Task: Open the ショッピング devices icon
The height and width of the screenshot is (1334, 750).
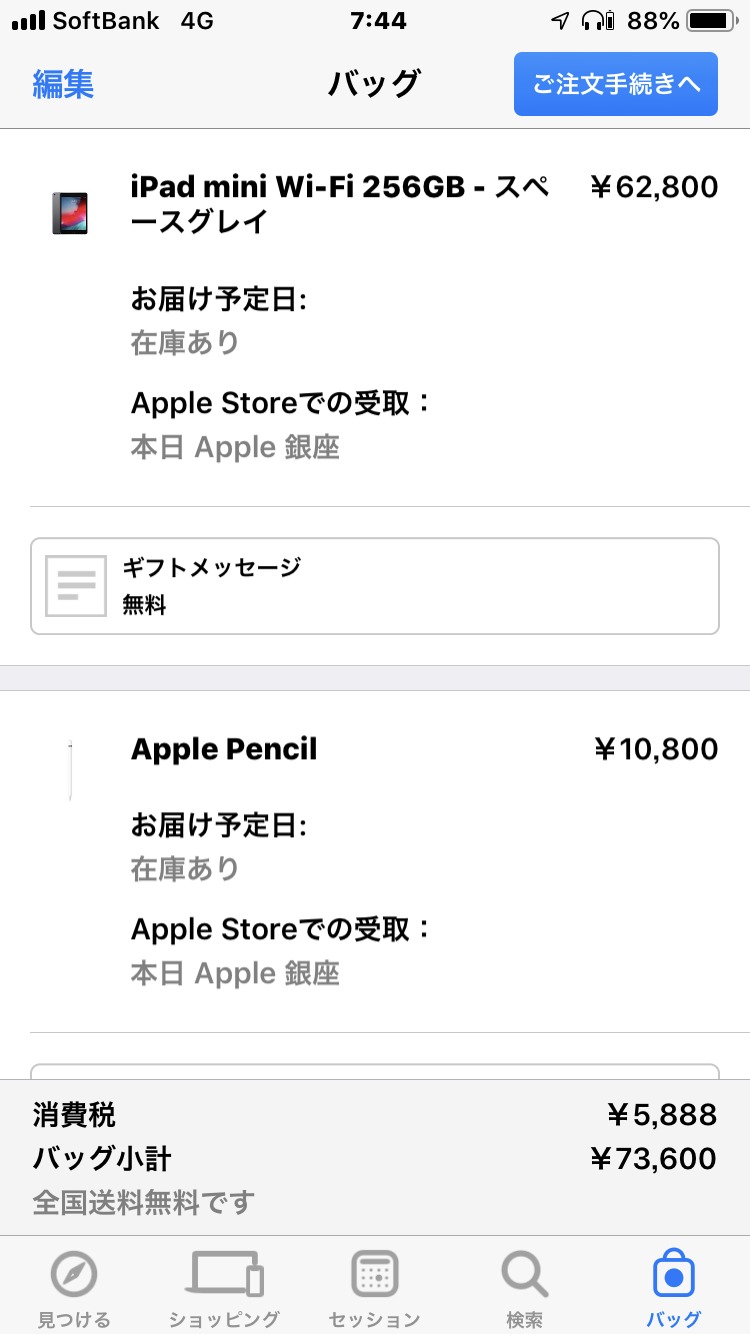Action: 224,1275
